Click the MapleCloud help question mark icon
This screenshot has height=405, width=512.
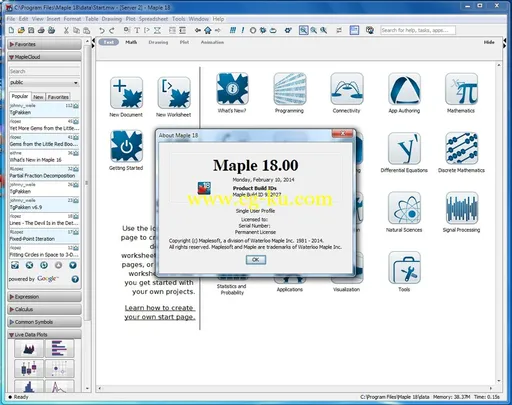tap(75, 279)
